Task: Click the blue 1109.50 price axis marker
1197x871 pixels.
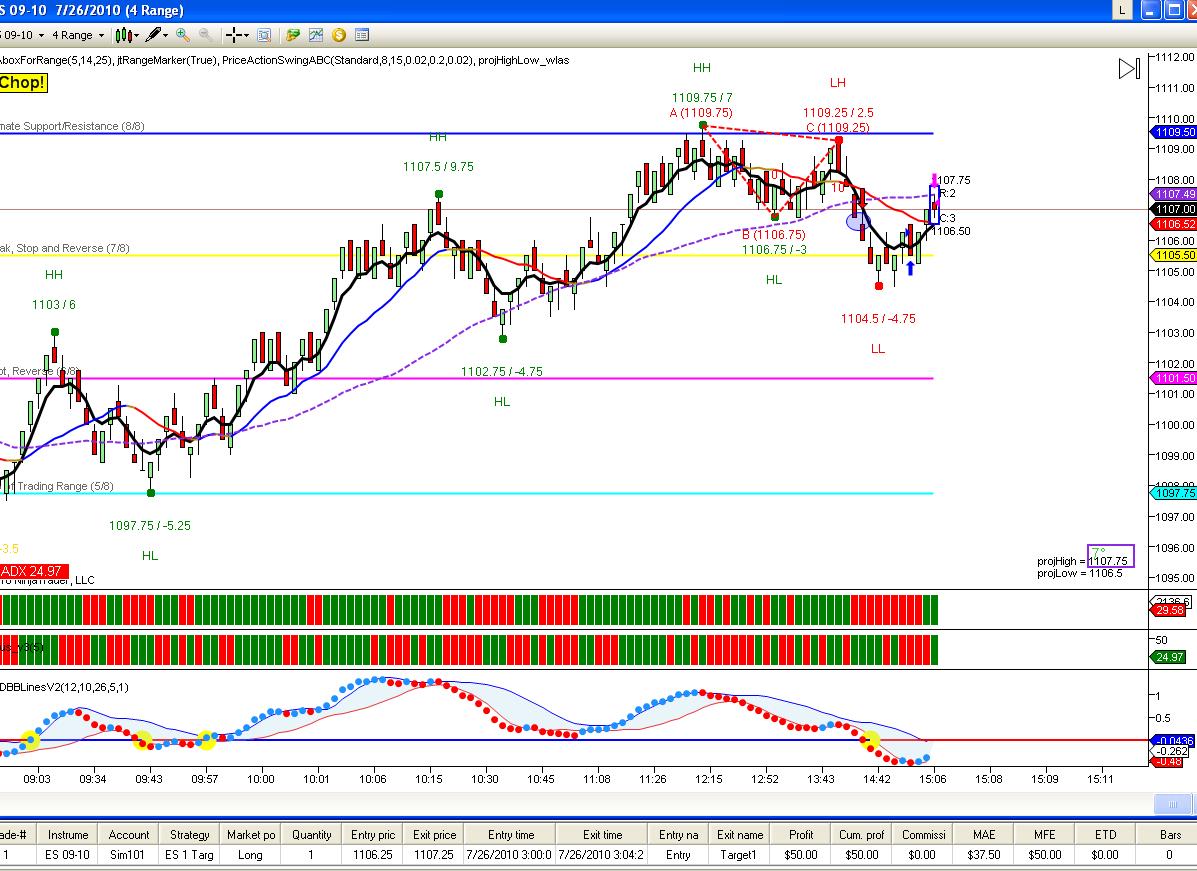Action: [x=1173, y=132]
